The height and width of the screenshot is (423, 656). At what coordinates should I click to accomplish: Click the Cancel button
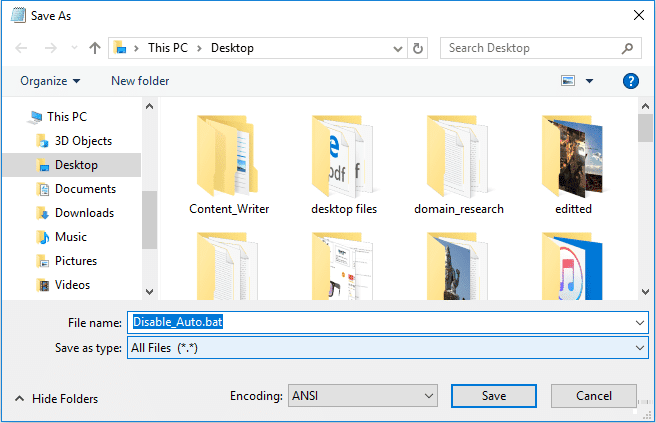594,396
